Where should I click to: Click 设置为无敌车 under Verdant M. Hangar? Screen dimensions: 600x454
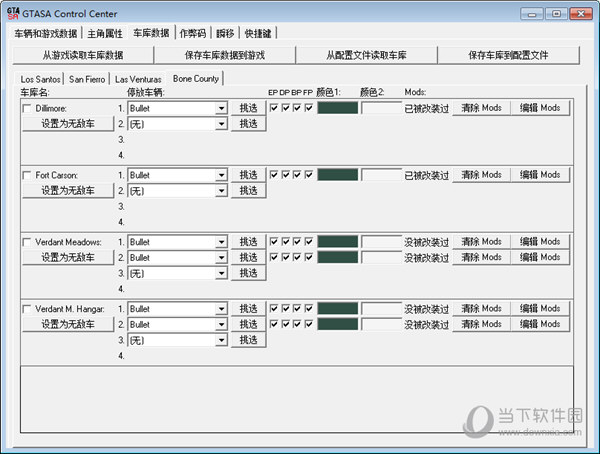pyautogui.click(x=68, y=324)
